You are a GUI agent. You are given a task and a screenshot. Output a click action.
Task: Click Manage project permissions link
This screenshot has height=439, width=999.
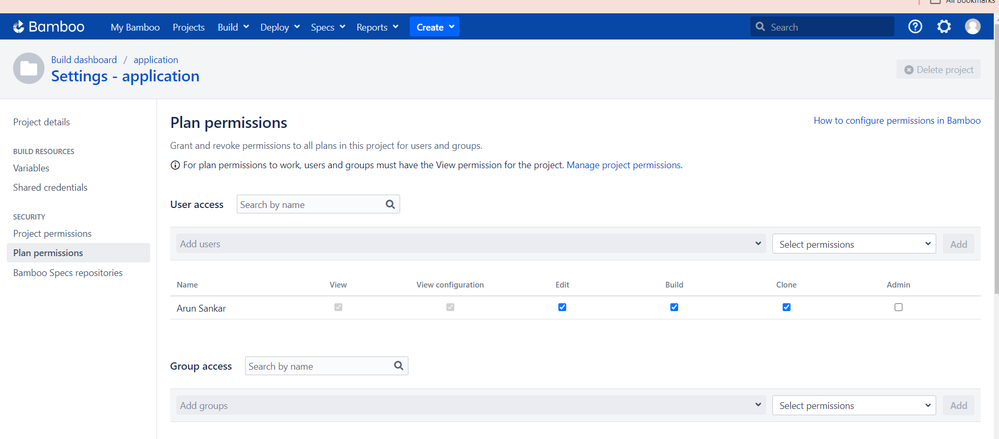pyautogui.click(x=624, y=165)
